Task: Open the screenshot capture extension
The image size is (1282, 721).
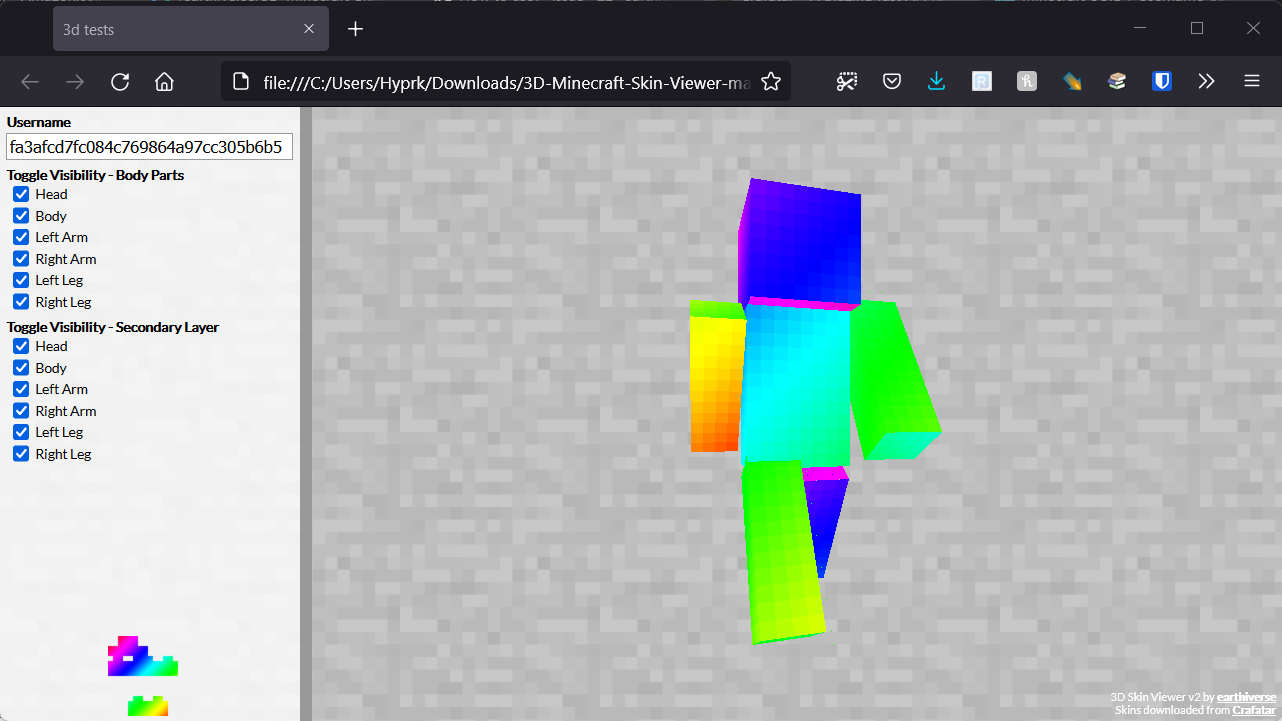Action: point(847,81)
